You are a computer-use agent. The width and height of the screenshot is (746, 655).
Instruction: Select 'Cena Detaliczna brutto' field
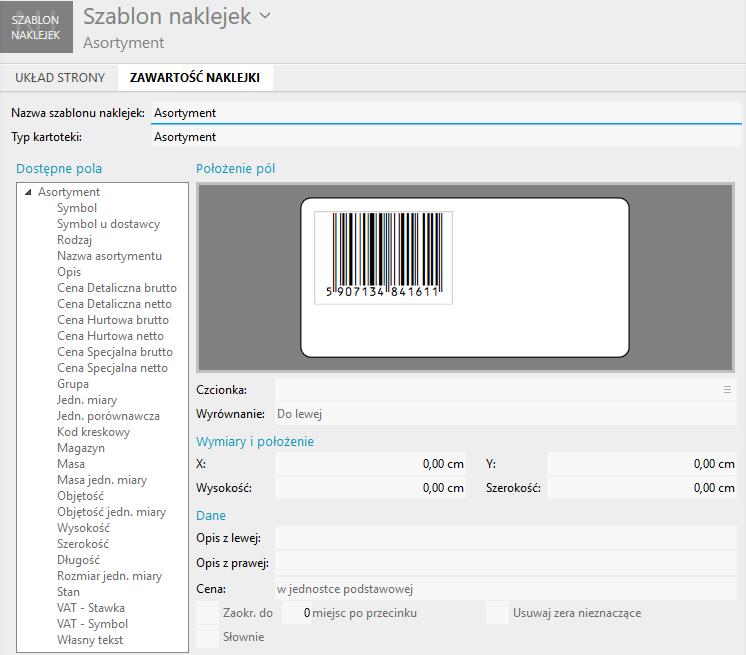[117, 288]
